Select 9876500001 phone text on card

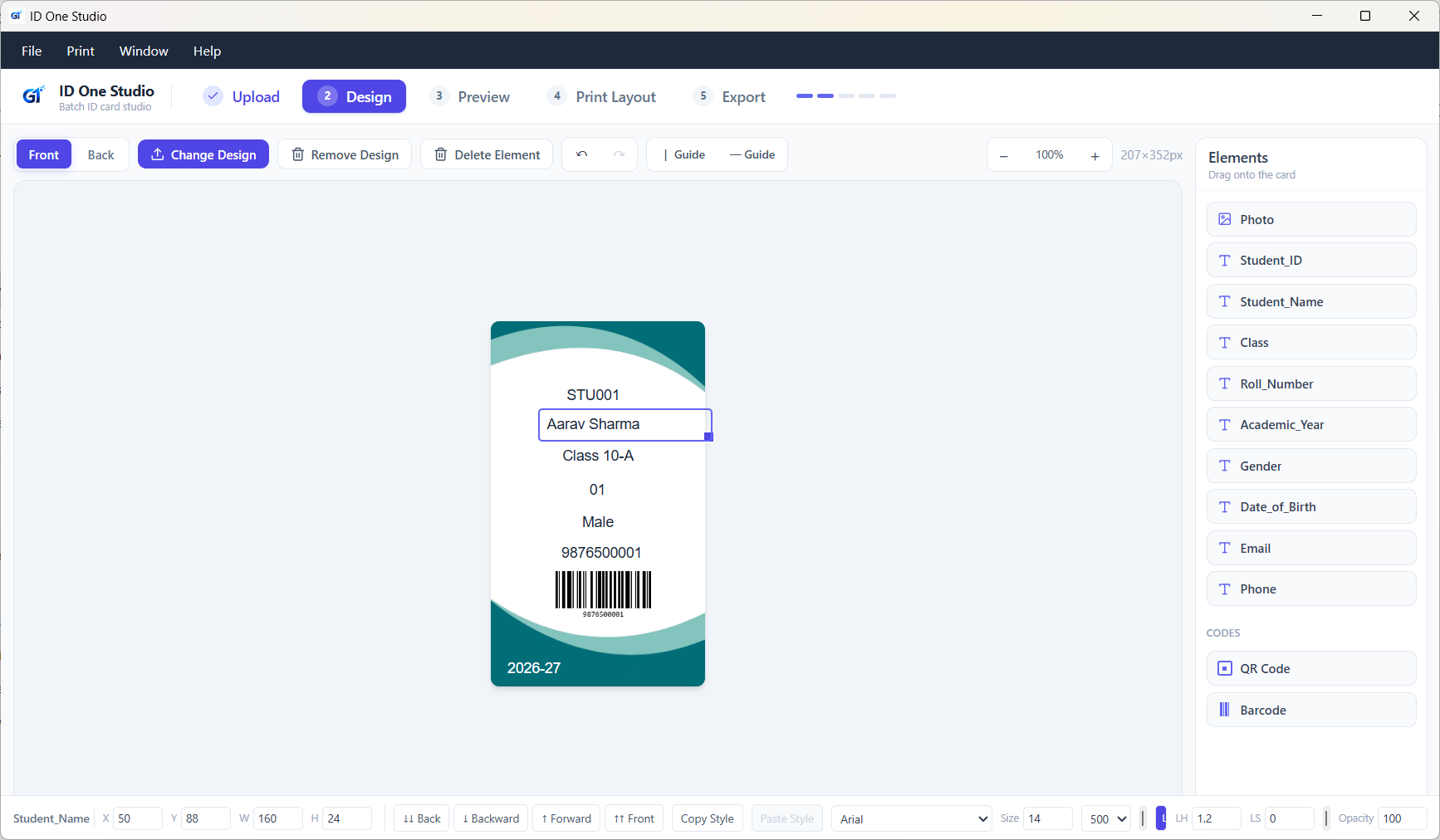(x=601, y=553)
